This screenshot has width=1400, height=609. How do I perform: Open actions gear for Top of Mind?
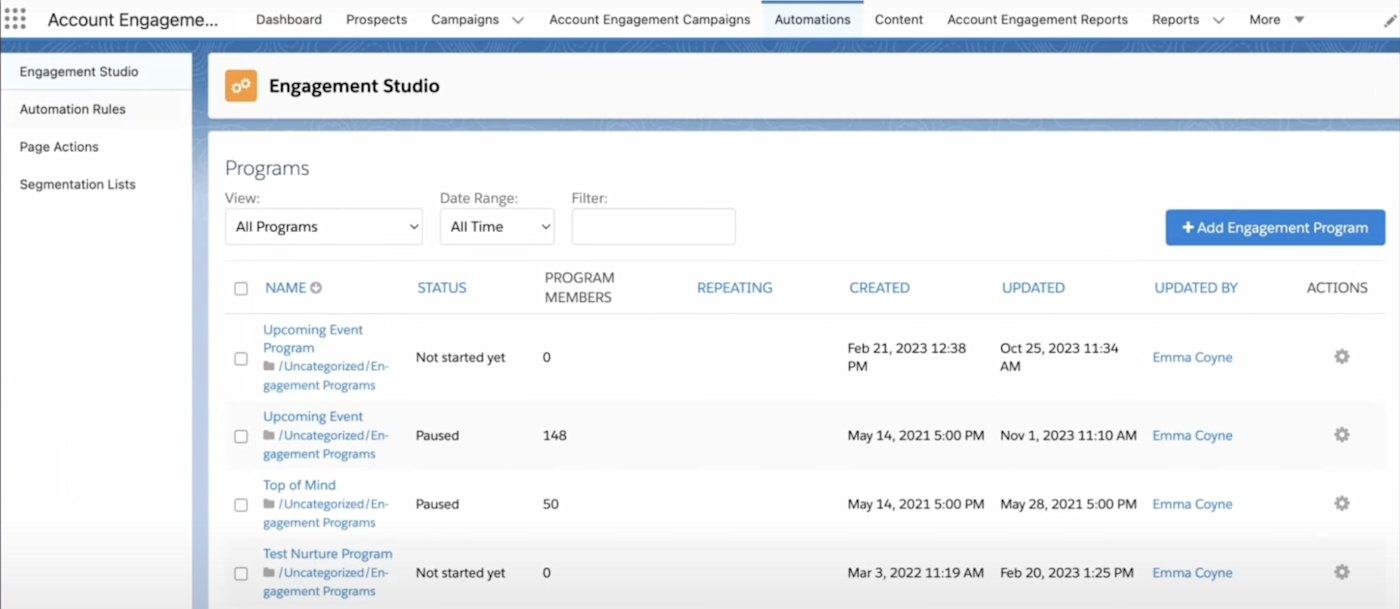(x=1342, y=504)
